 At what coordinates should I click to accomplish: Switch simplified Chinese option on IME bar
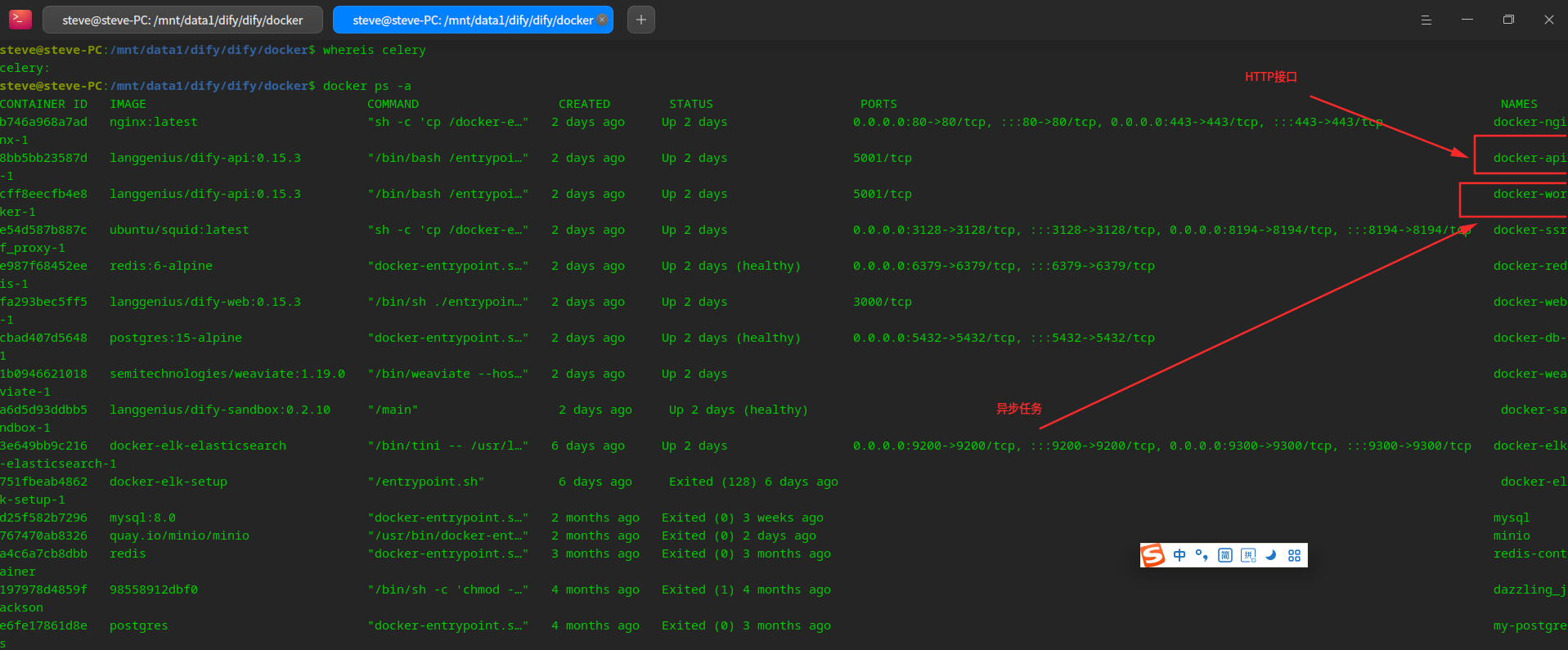[x=1224, y=555]
